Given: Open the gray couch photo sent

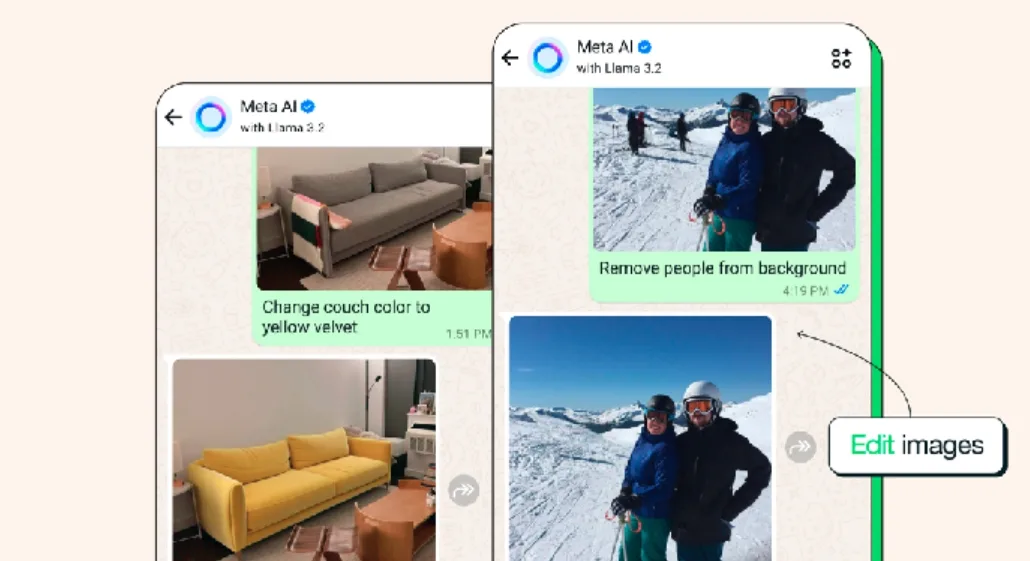Looking at the screenshot, I should [x=374, y=218].
